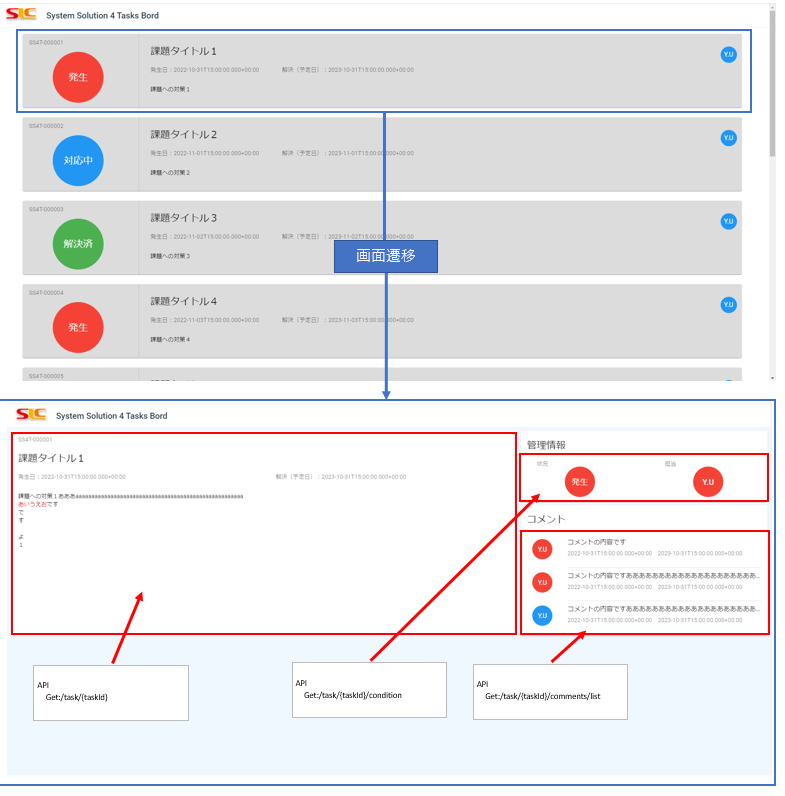
Task: Click the red Y.U assignee circle under 管理情報
Action: point(708,481)
